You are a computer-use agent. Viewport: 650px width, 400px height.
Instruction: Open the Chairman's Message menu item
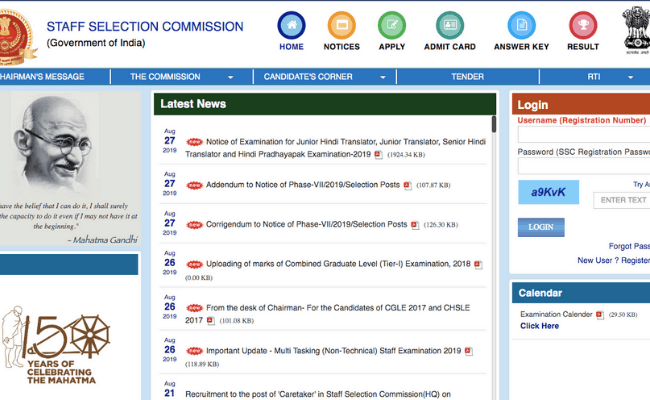point(40,76)
